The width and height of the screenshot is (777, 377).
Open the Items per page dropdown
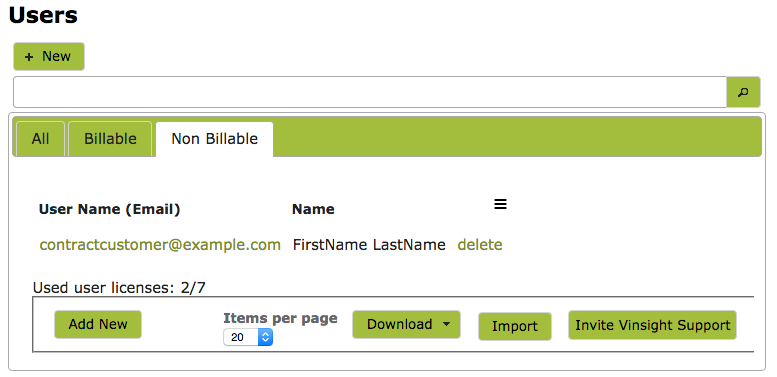point(248,337)
